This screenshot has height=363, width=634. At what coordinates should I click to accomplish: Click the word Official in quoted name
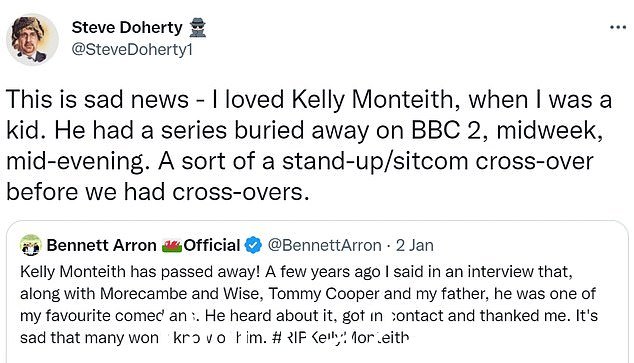(212, 245)
